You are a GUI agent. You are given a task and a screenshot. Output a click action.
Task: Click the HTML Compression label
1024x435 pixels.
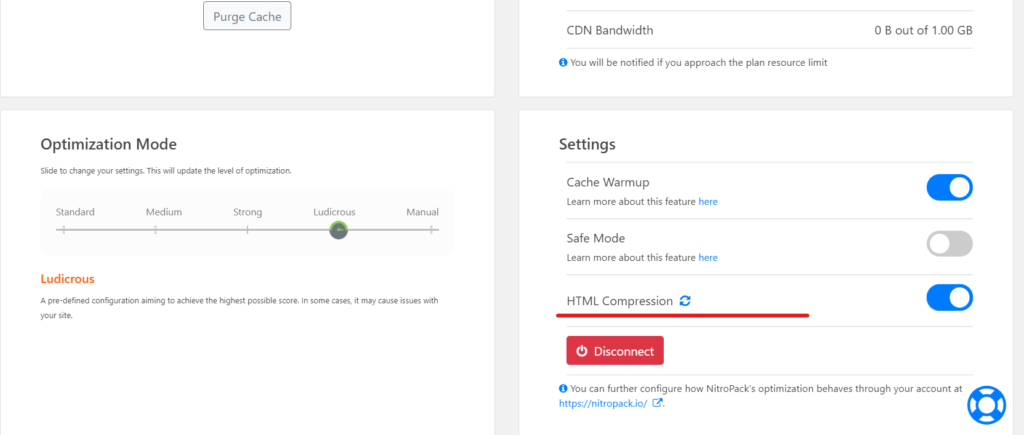pos(620,301)
